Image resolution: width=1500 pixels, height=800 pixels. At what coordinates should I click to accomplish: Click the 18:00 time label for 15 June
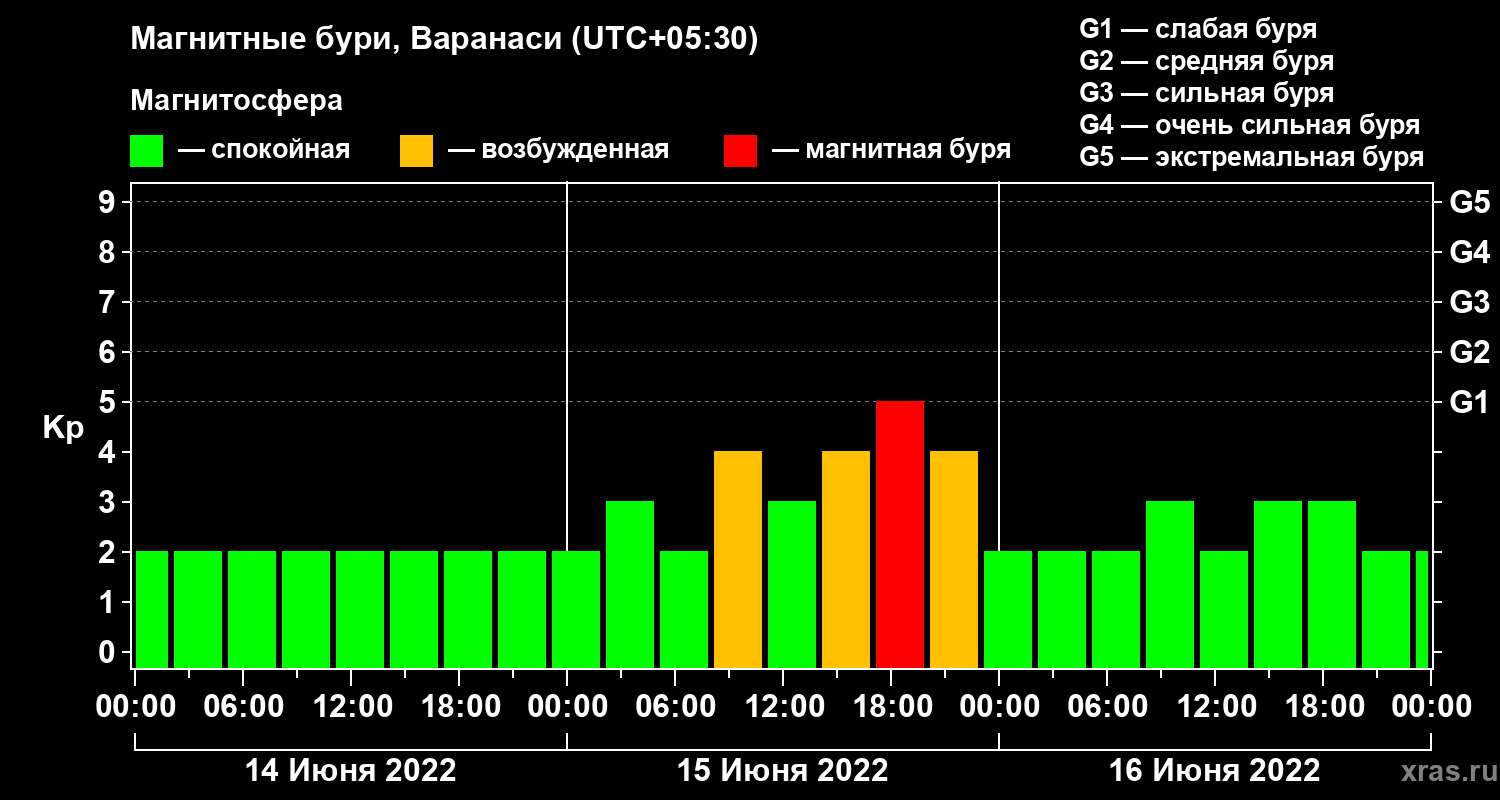[891, 707]
